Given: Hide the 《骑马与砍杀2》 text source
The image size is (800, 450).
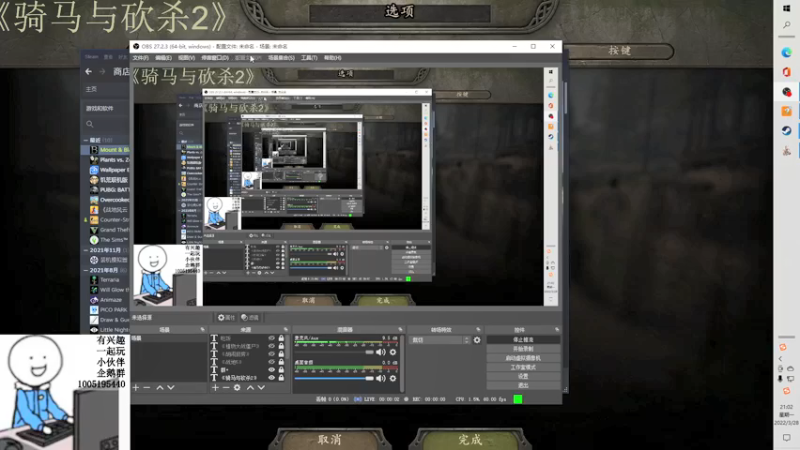Looking at the screenshot, I should [x=271, y=378].
